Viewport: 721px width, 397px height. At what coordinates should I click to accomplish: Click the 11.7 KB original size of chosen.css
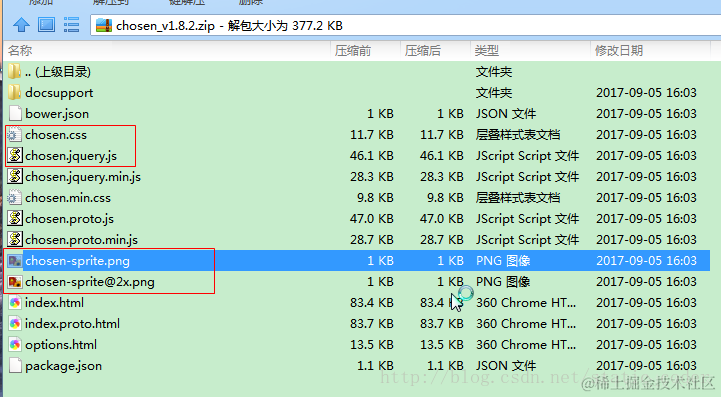[x=372, y=135]
